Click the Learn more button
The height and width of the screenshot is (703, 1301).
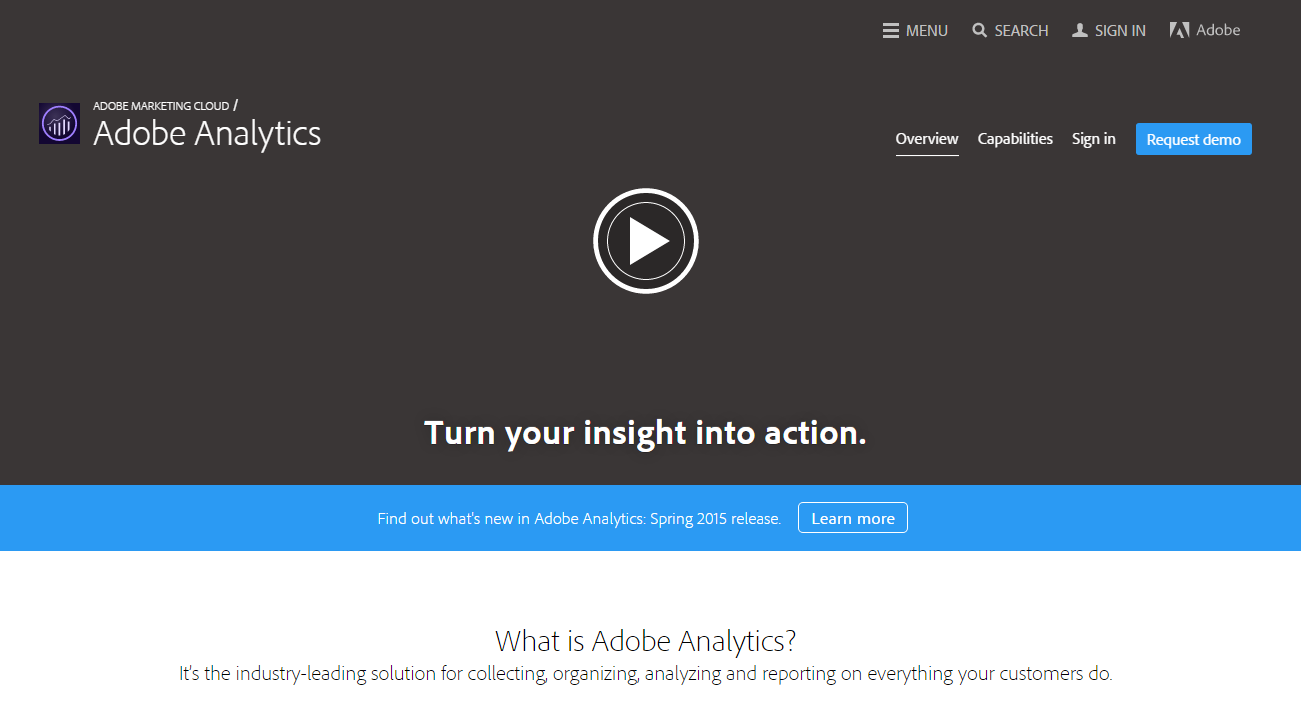click(853, 518)
